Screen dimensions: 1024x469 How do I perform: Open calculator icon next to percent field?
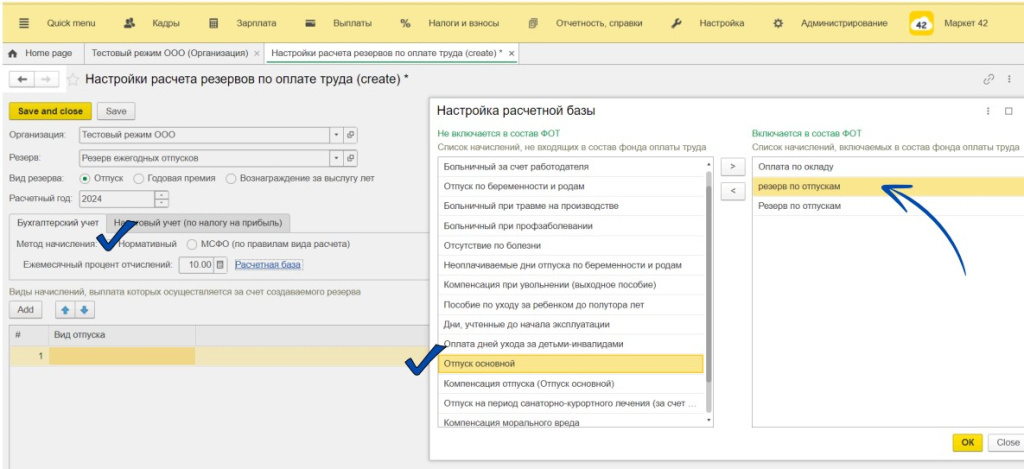[x=221, y=265]
